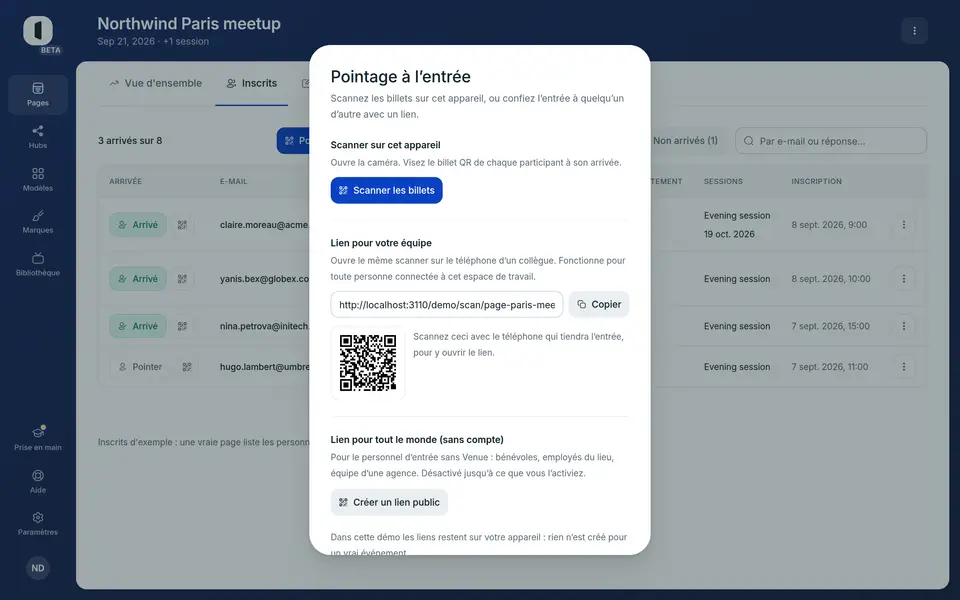Click 'Lien pour tout le monde' heading
This screenshot has width=960, height=600.
pos(417,440)
